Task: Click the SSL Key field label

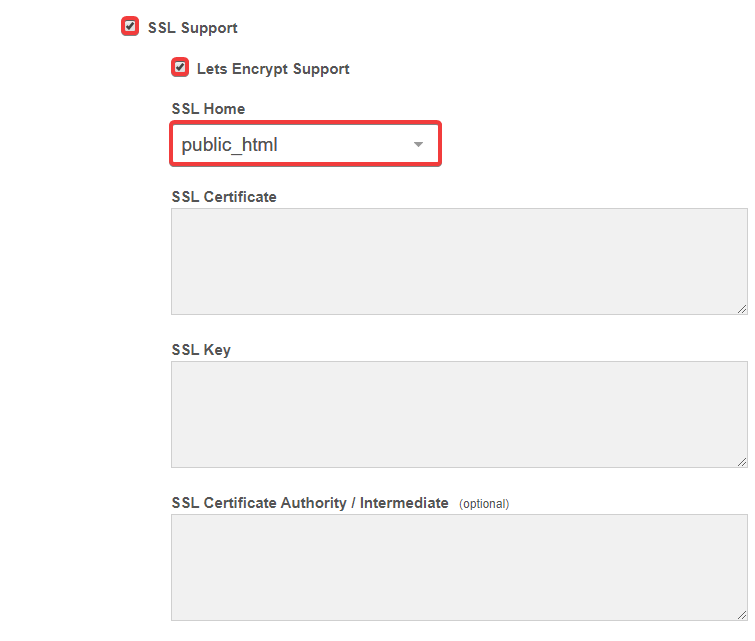Action: pos(201,350)
